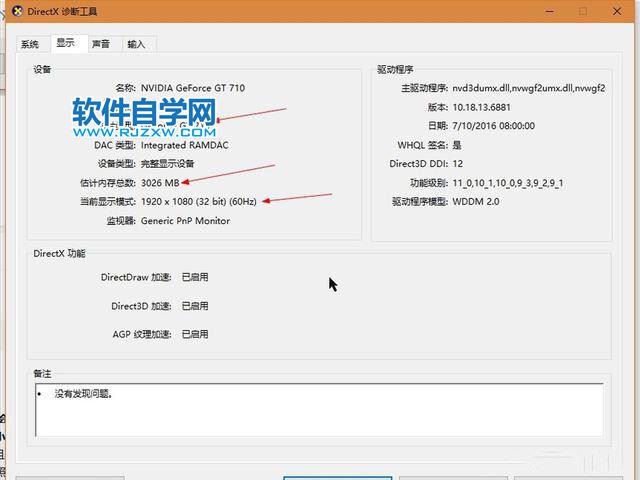Click the DirectX 诊断工具 window title text

click(x=62, y=11)
